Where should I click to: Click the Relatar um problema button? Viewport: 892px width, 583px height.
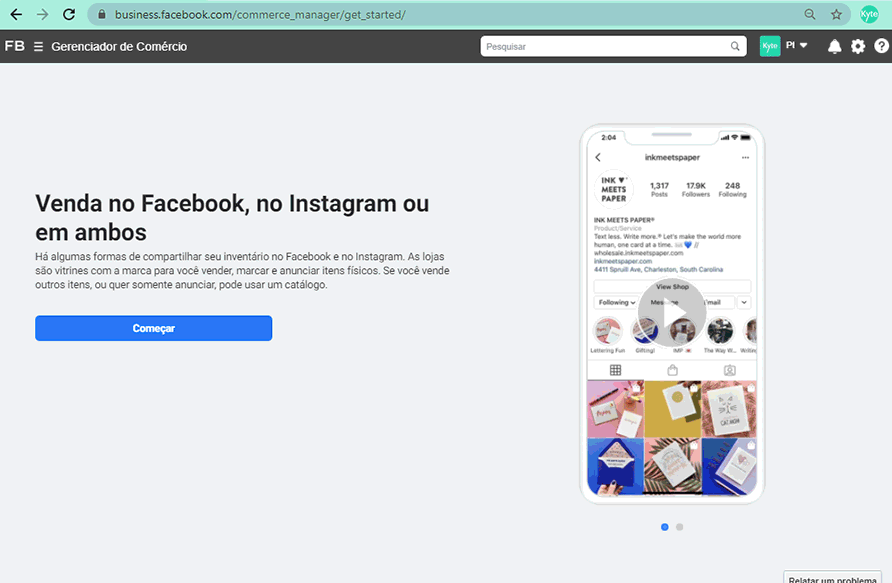(832, 577)
